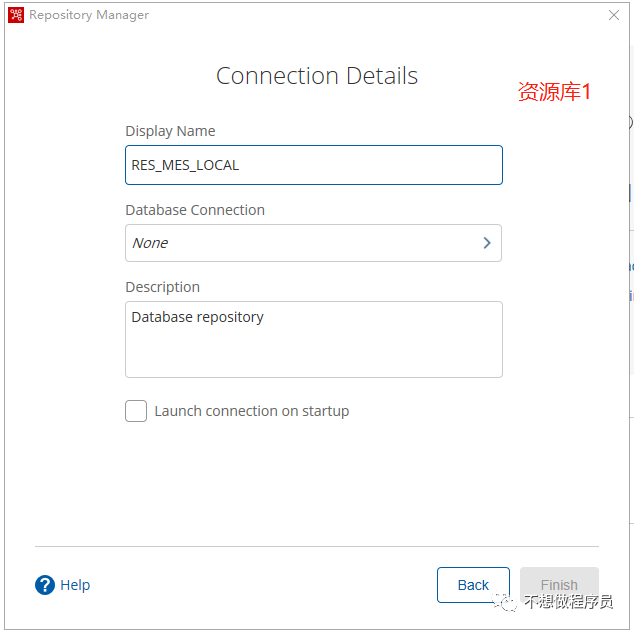634x630 pixels.
Task: Click the red '资源库1' annotation text
Action: [554, 92]
